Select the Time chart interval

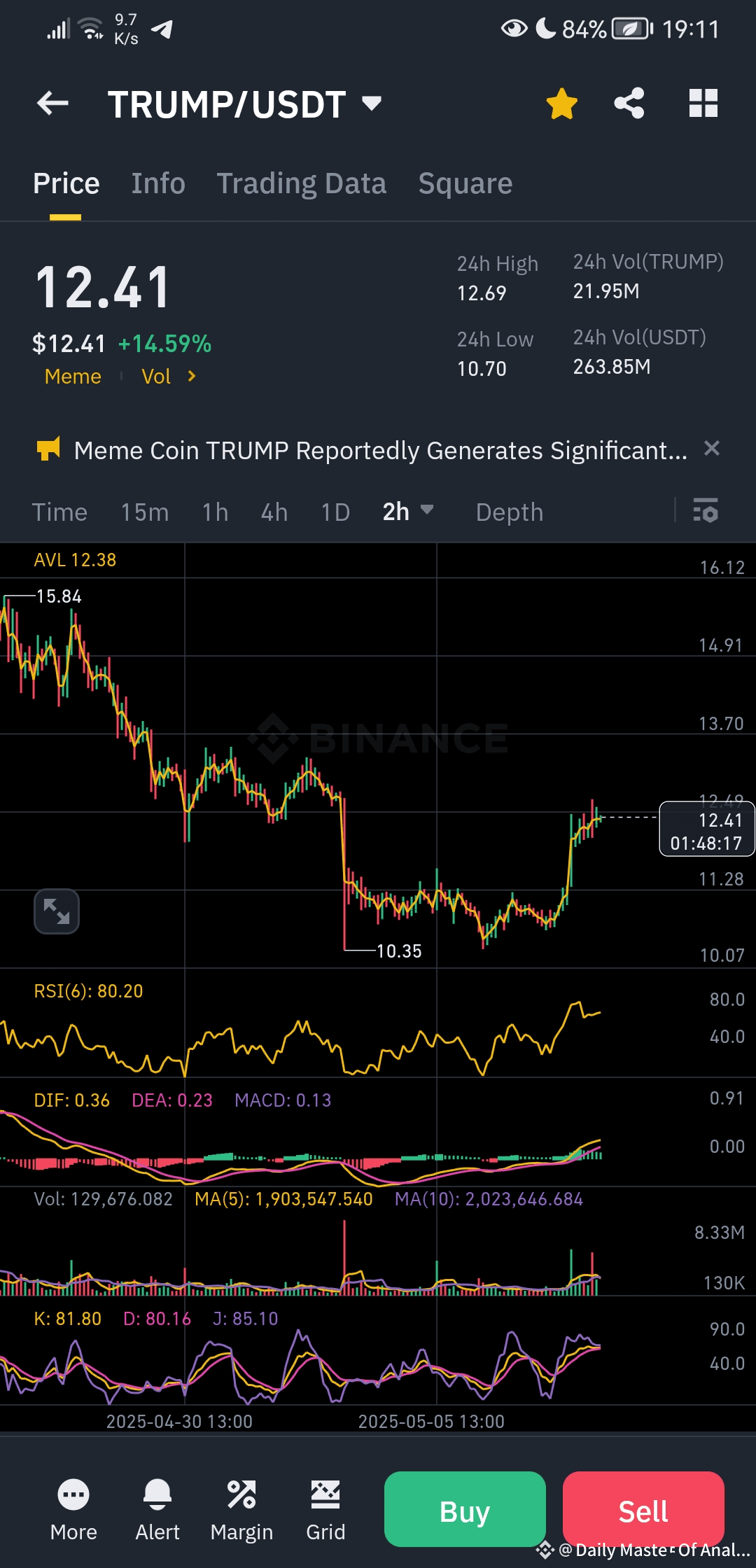point(59,512)
